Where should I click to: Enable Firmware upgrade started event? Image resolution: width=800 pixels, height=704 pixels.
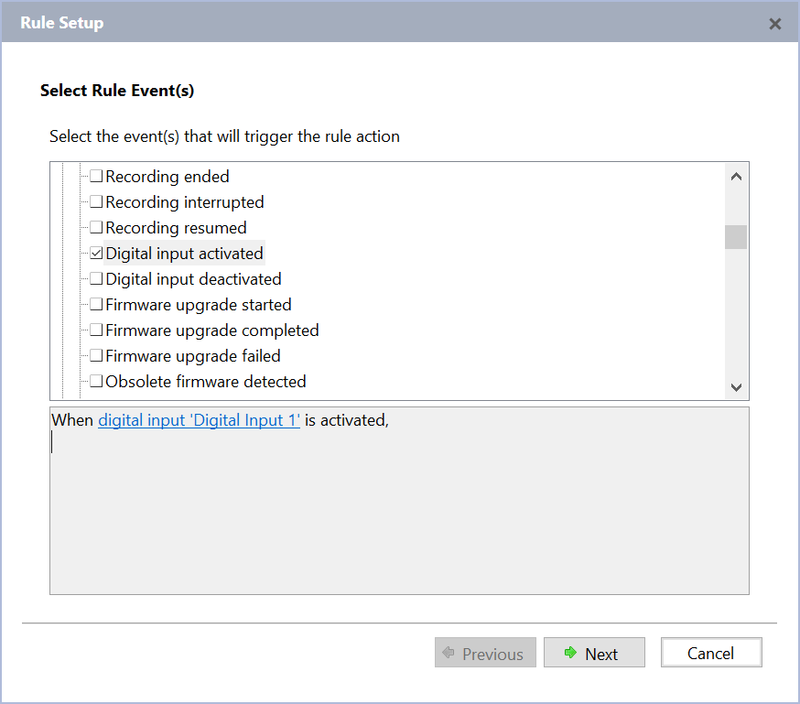pyautogui.click(x=97, y=305)
